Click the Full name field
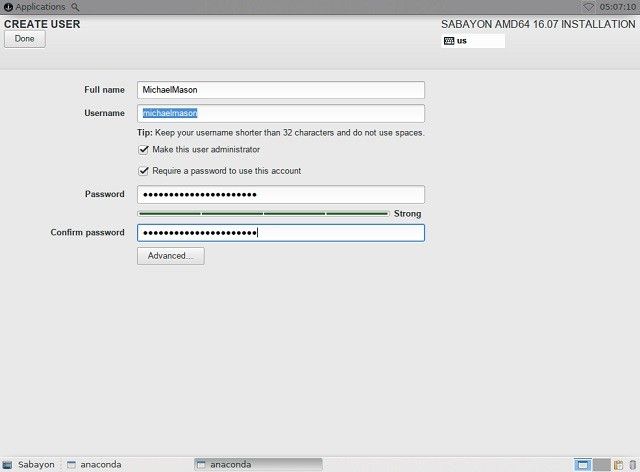This screenshot has width=640, height=472. pyautogui.click(x=281, y=90)
